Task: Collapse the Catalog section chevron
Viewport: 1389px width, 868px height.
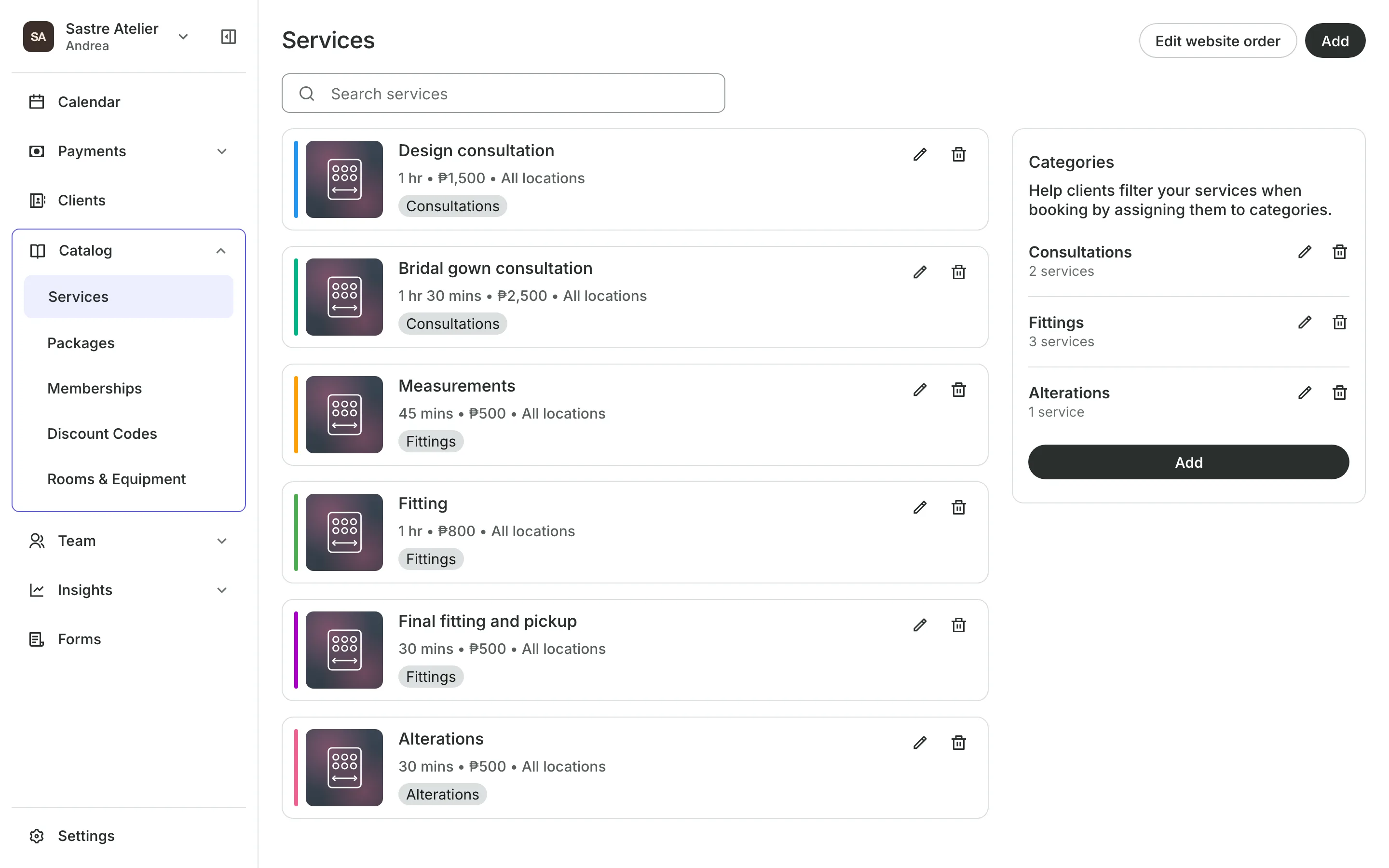Action: tap(220, 251)
